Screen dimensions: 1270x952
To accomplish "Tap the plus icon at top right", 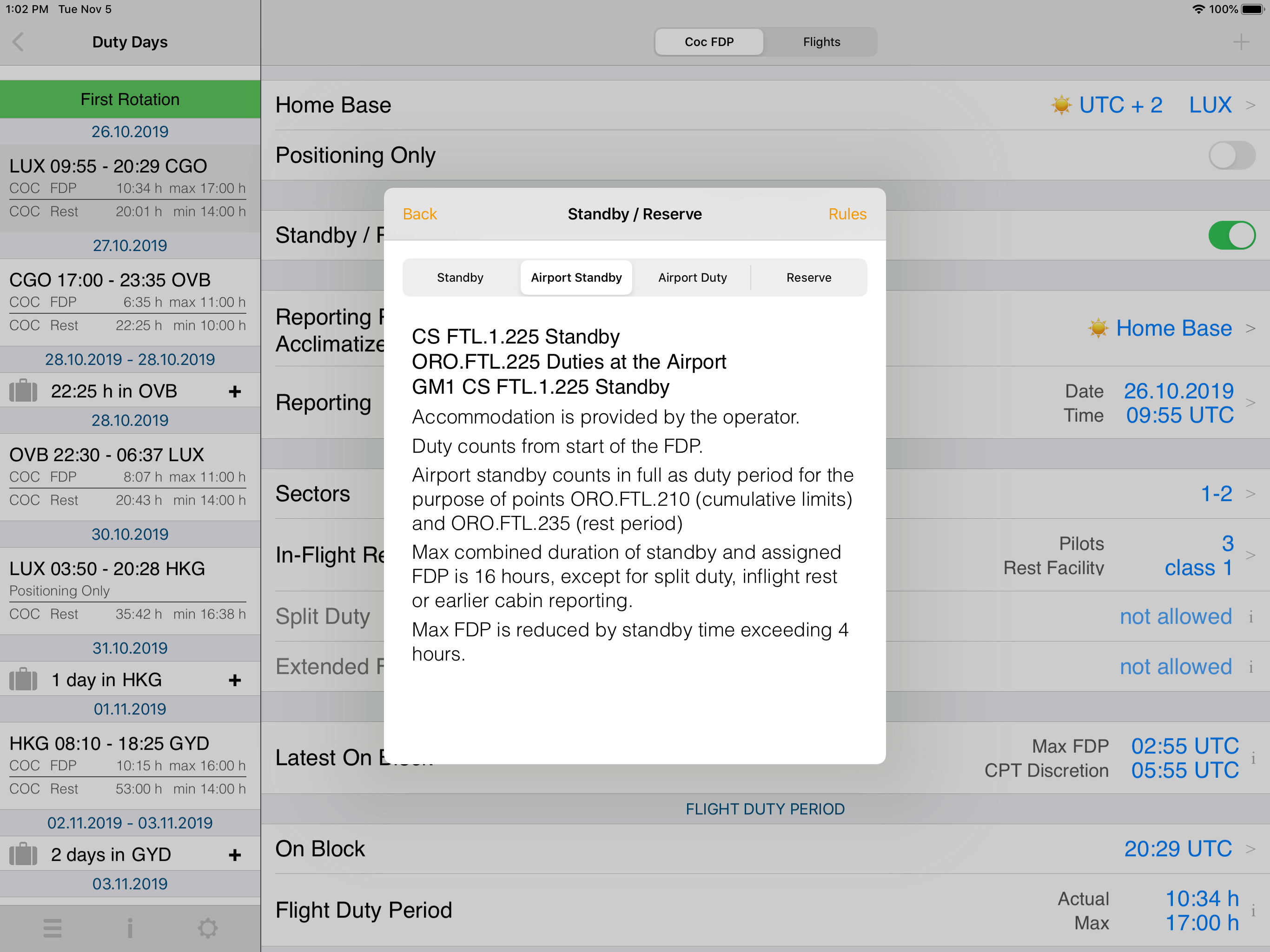I will 1241,42.
